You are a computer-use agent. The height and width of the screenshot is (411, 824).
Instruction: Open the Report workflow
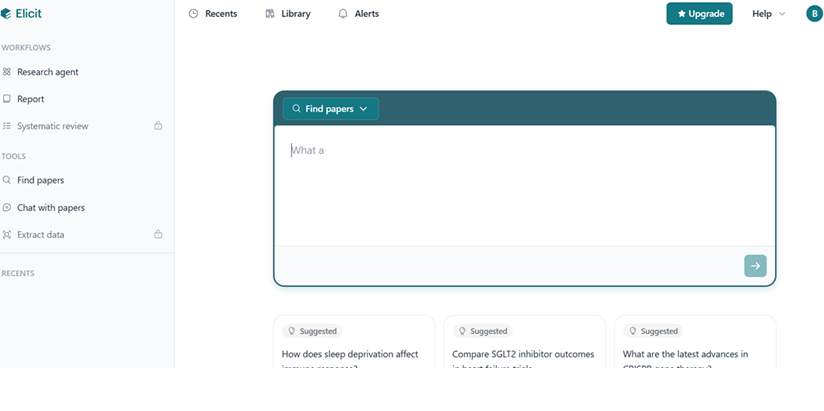point(30,99)
